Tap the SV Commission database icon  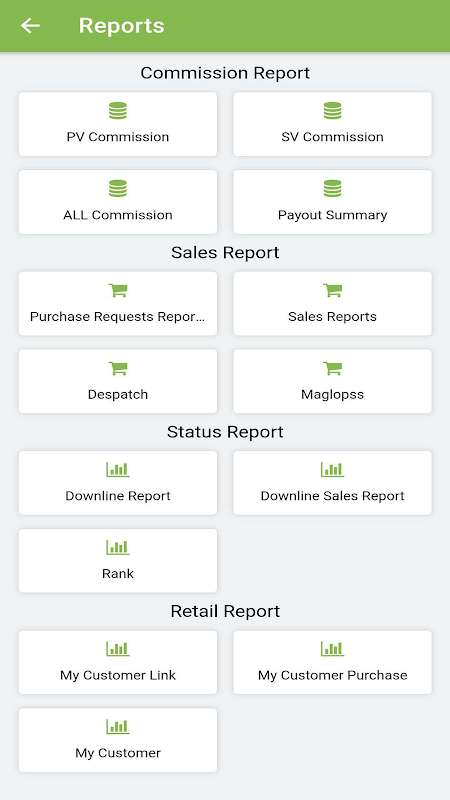(x=333, y=111)
